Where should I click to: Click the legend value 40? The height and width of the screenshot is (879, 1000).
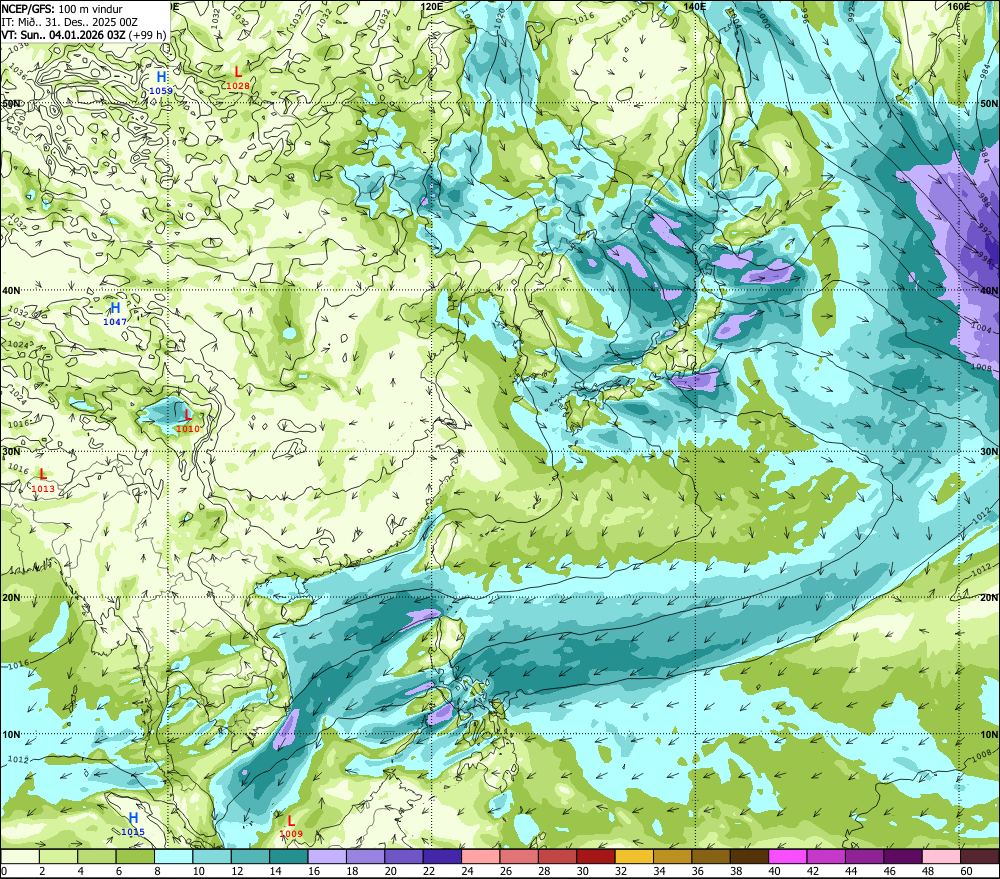point(774,871)
